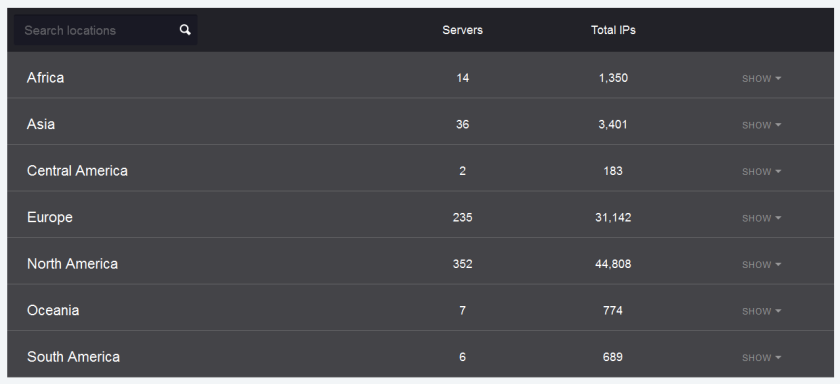Show South America server list
This screenshot has width=840, height=384.
point(761,358)
